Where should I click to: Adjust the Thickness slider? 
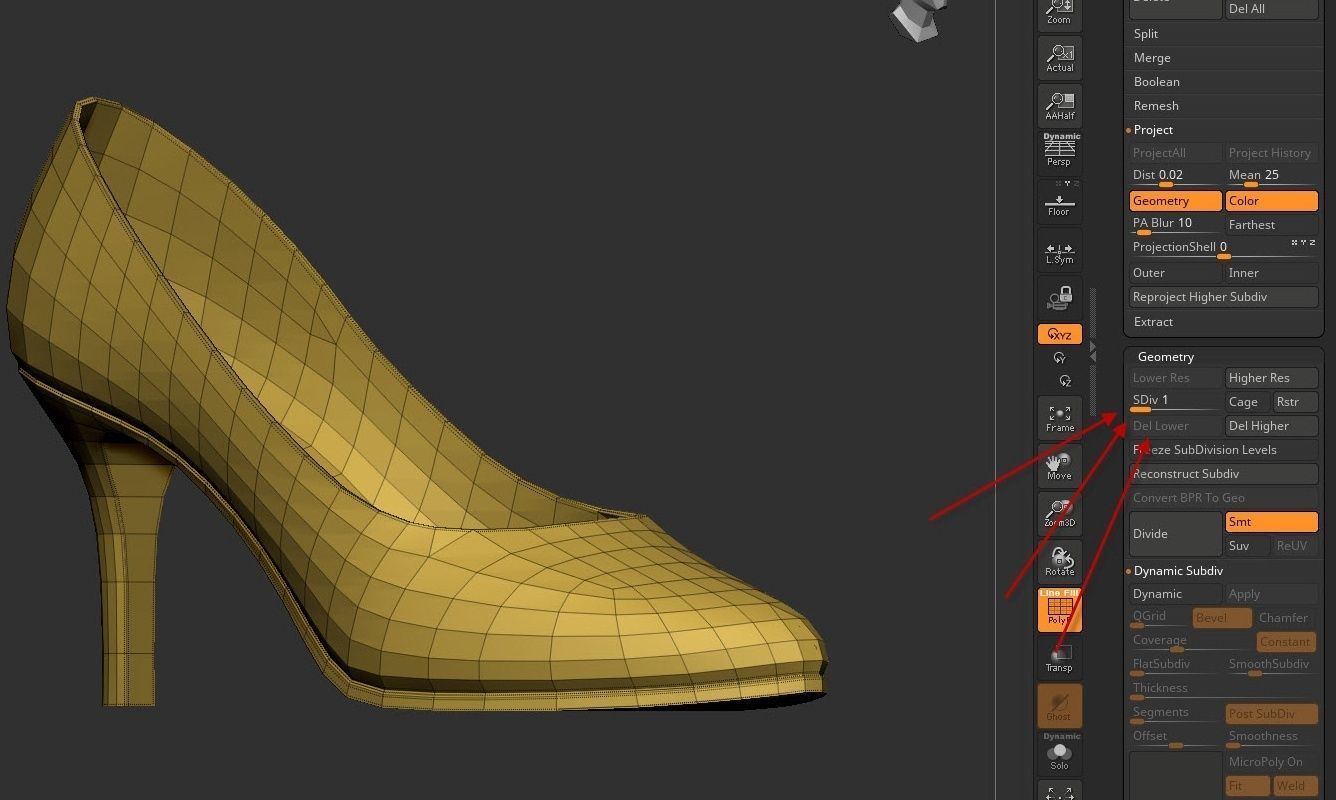(1224, 689)
